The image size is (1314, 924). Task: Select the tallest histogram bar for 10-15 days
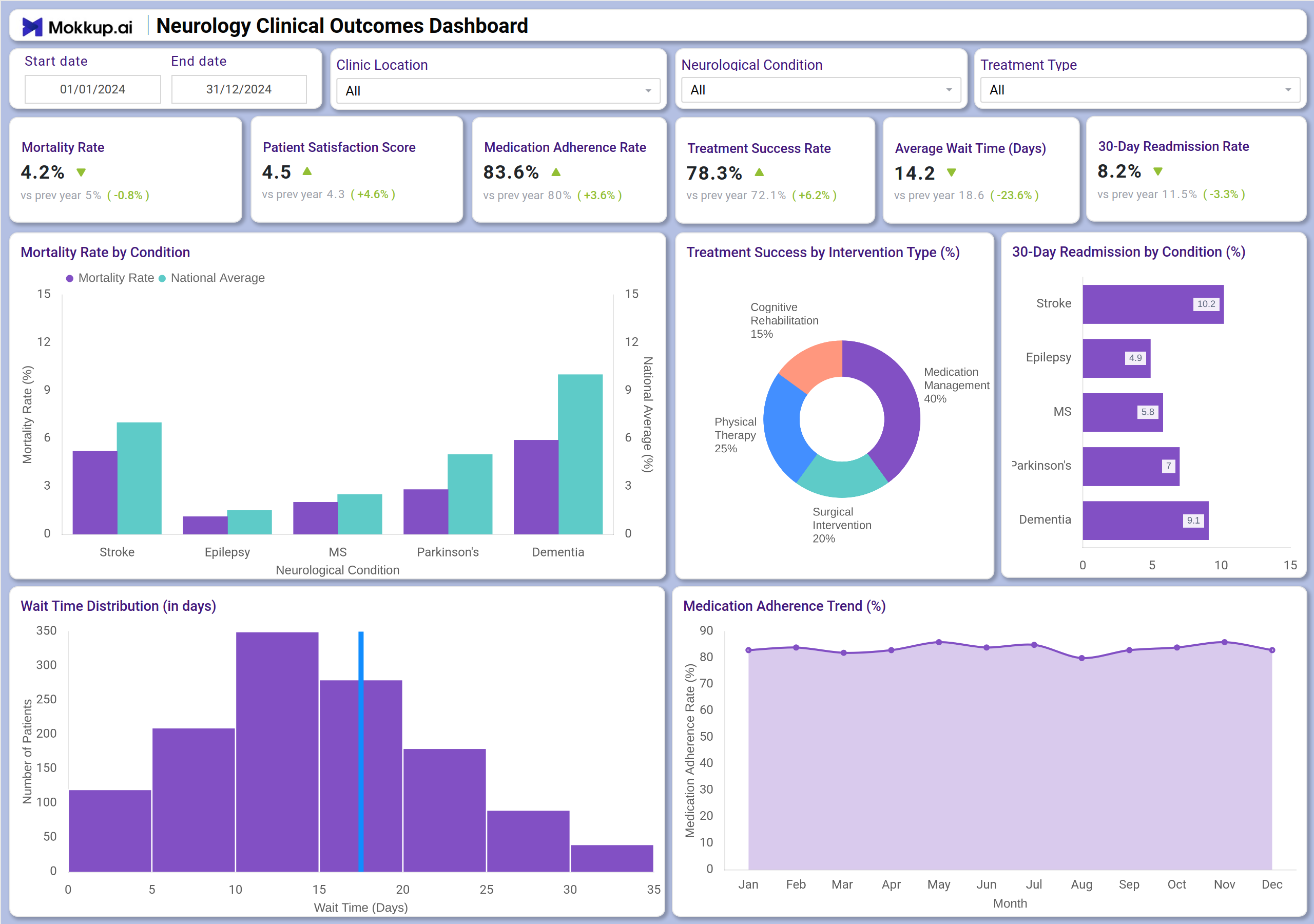pos(277,752)
